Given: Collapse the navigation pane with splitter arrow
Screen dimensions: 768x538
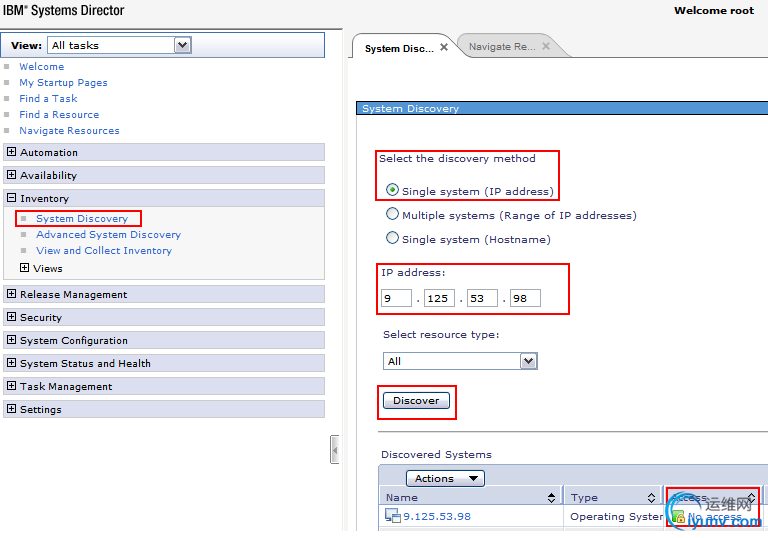Looking at the screenshot, I should [x=335, y=449].
